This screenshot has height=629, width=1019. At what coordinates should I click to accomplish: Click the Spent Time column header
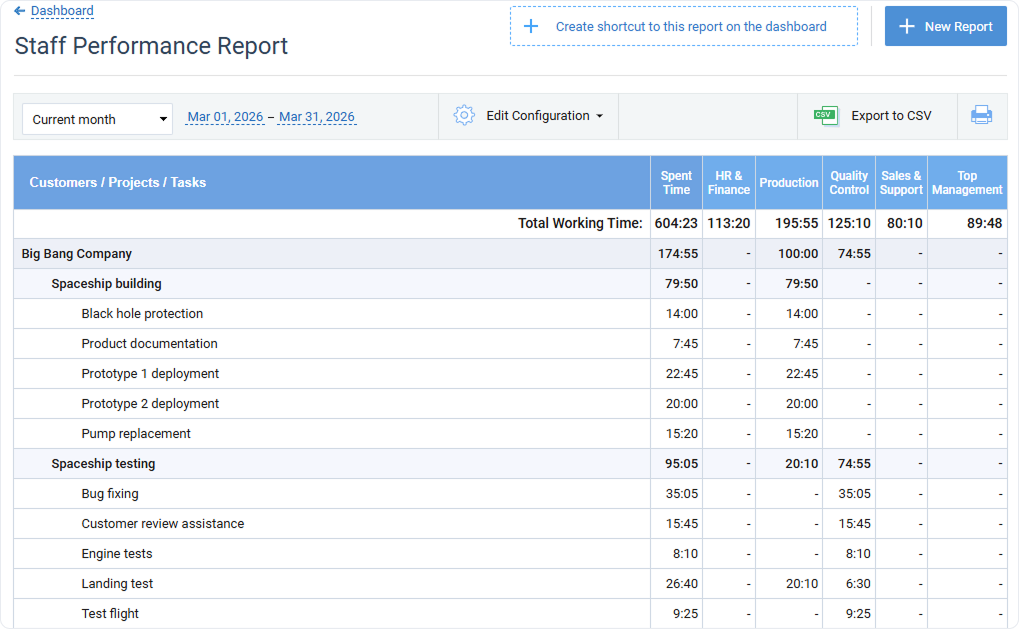pos(675,182)
